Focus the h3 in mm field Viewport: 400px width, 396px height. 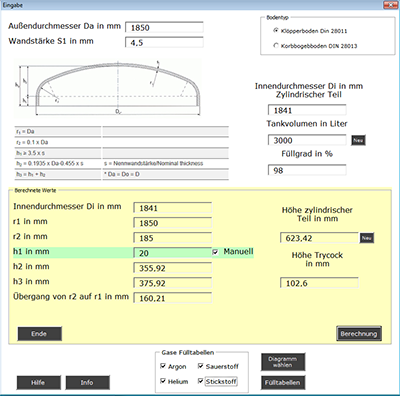(172, 283)
